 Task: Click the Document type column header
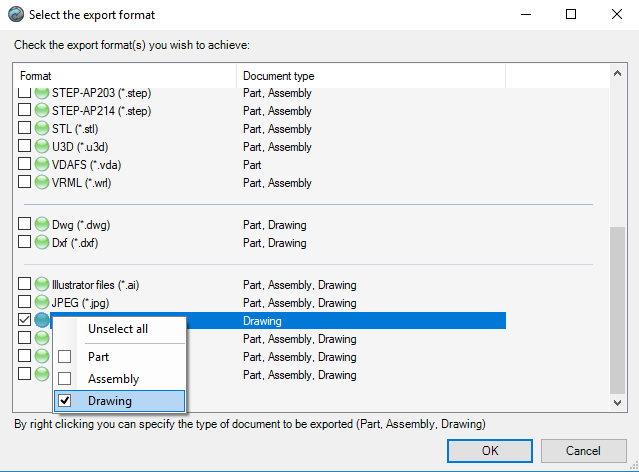pos(370,76)
